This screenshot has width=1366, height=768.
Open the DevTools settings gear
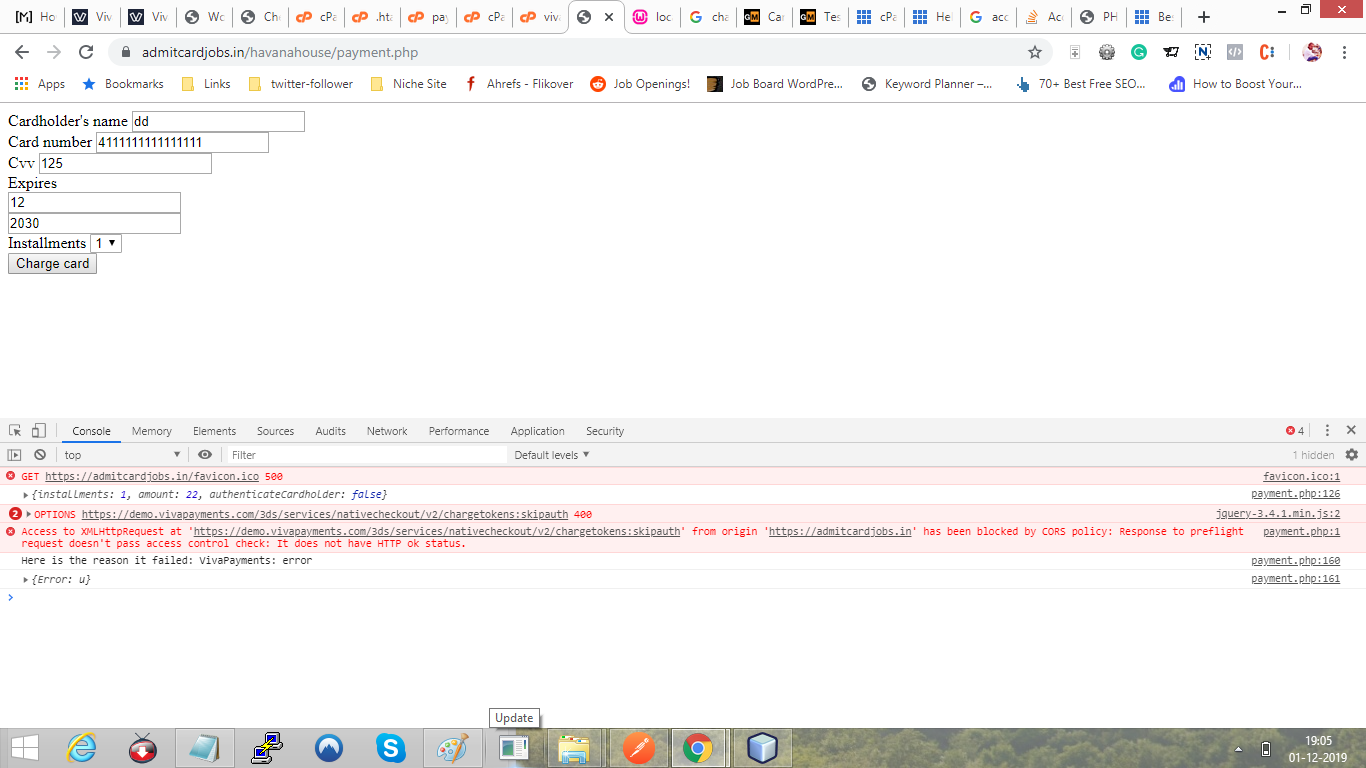[1352, 454]
